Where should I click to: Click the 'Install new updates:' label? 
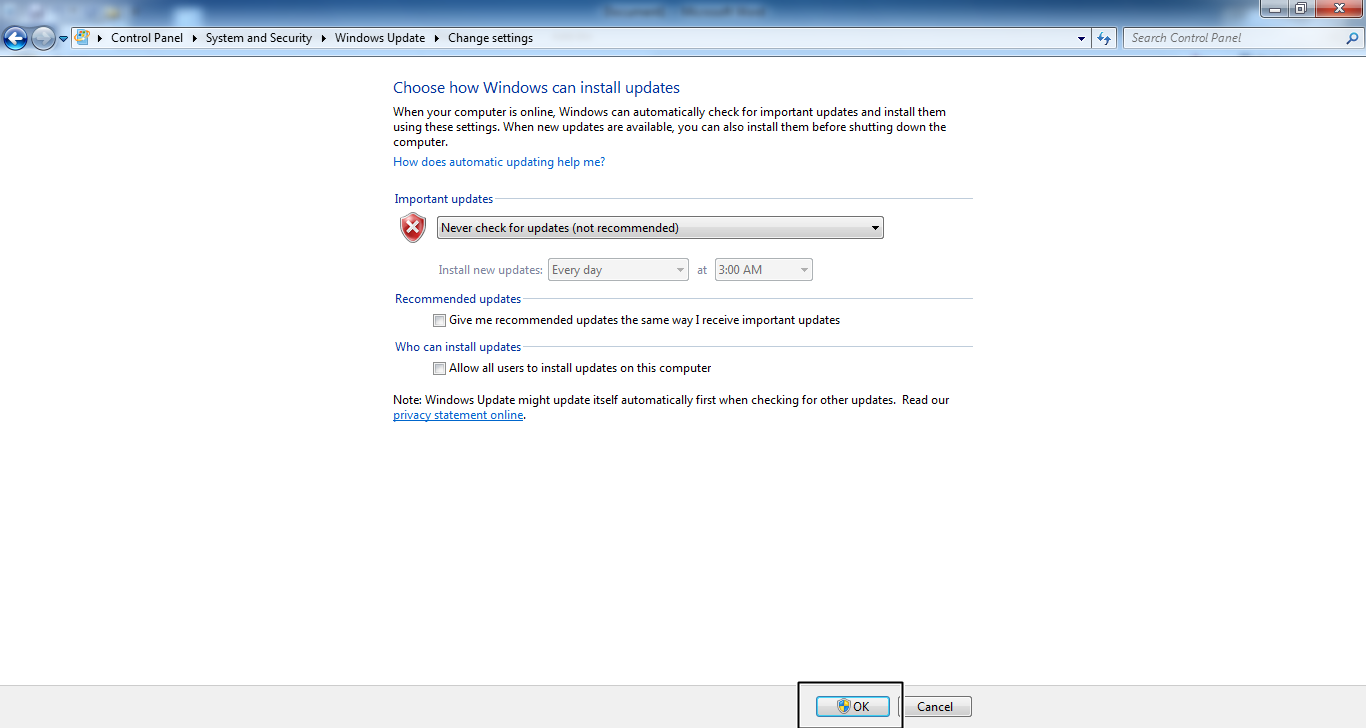click(x=490, y=270)
